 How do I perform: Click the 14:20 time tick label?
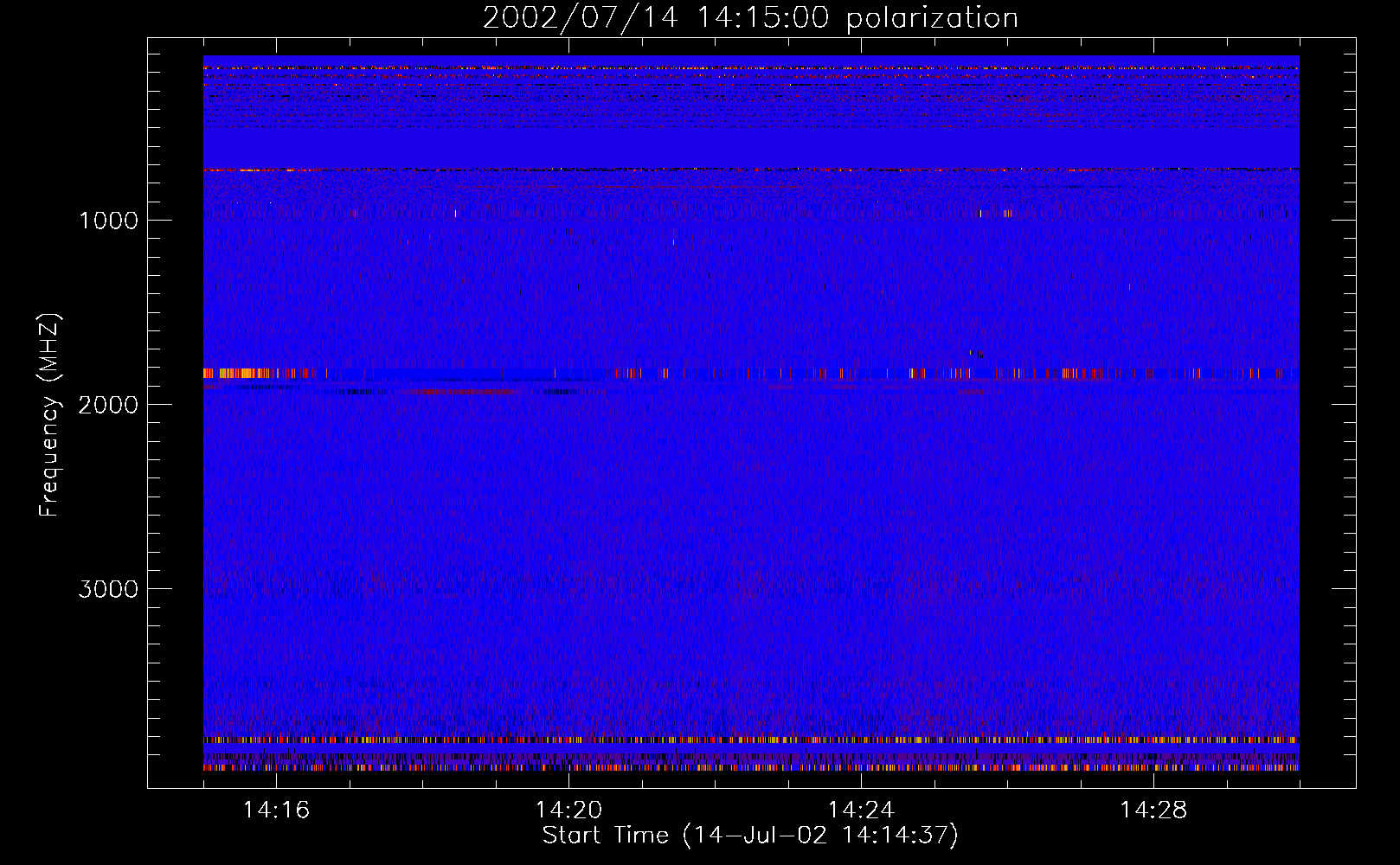568,810
